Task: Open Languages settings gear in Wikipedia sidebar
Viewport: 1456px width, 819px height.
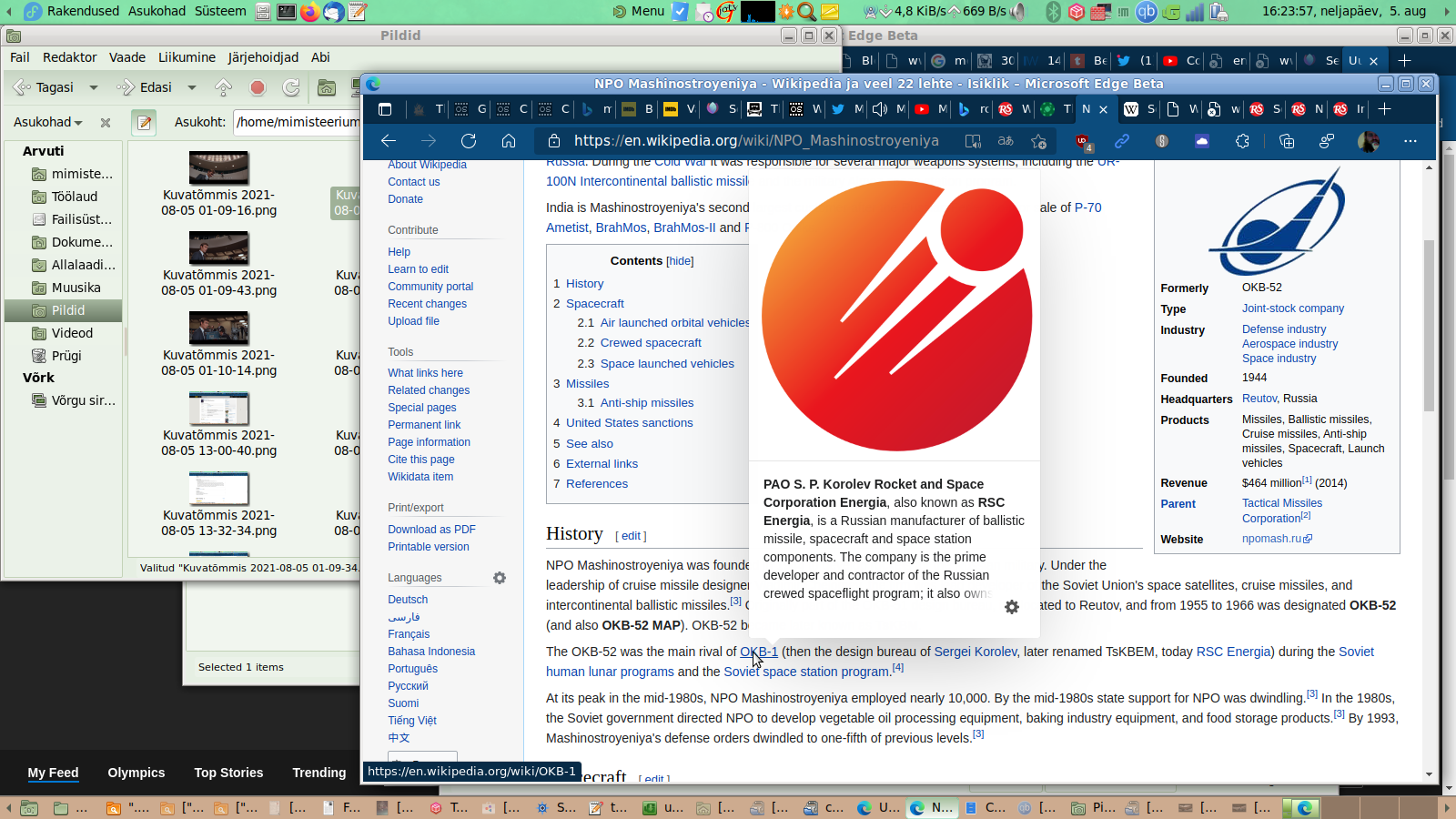Action: (x=500, y=578)
